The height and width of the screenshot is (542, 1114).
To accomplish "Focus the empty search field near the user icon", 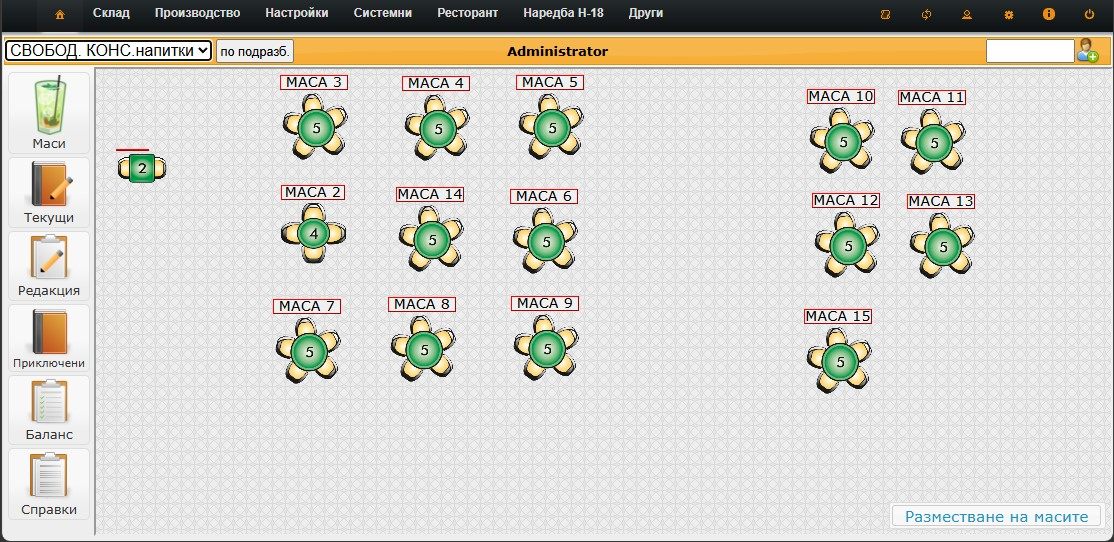I will [x=1030, y=51].
